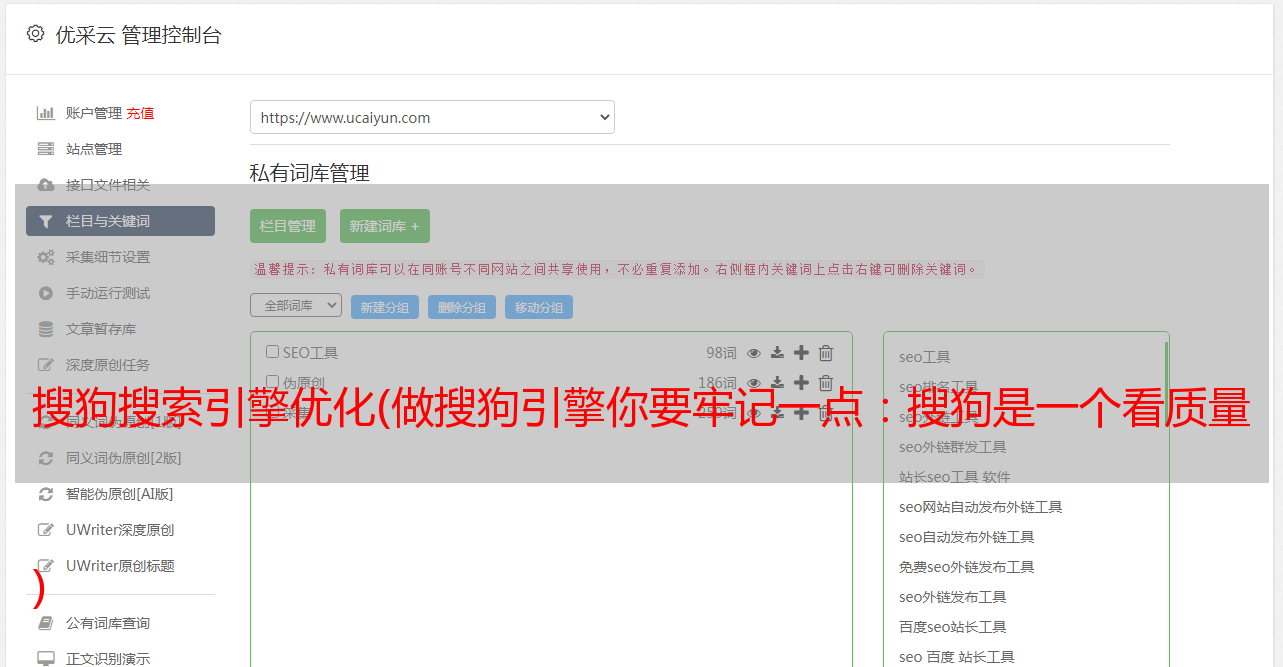Click the gear icon beside 优采云 管理控制台
The image size is (1283, 667).
tap(36, 34)
